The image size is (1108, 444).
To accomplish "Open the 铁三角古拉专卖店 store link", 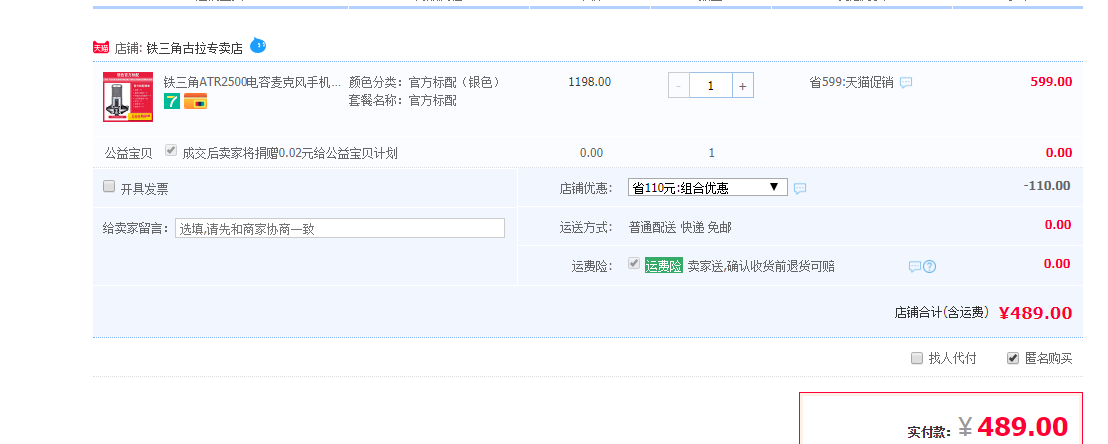I will pyautogui.click(x=194, y=48).
